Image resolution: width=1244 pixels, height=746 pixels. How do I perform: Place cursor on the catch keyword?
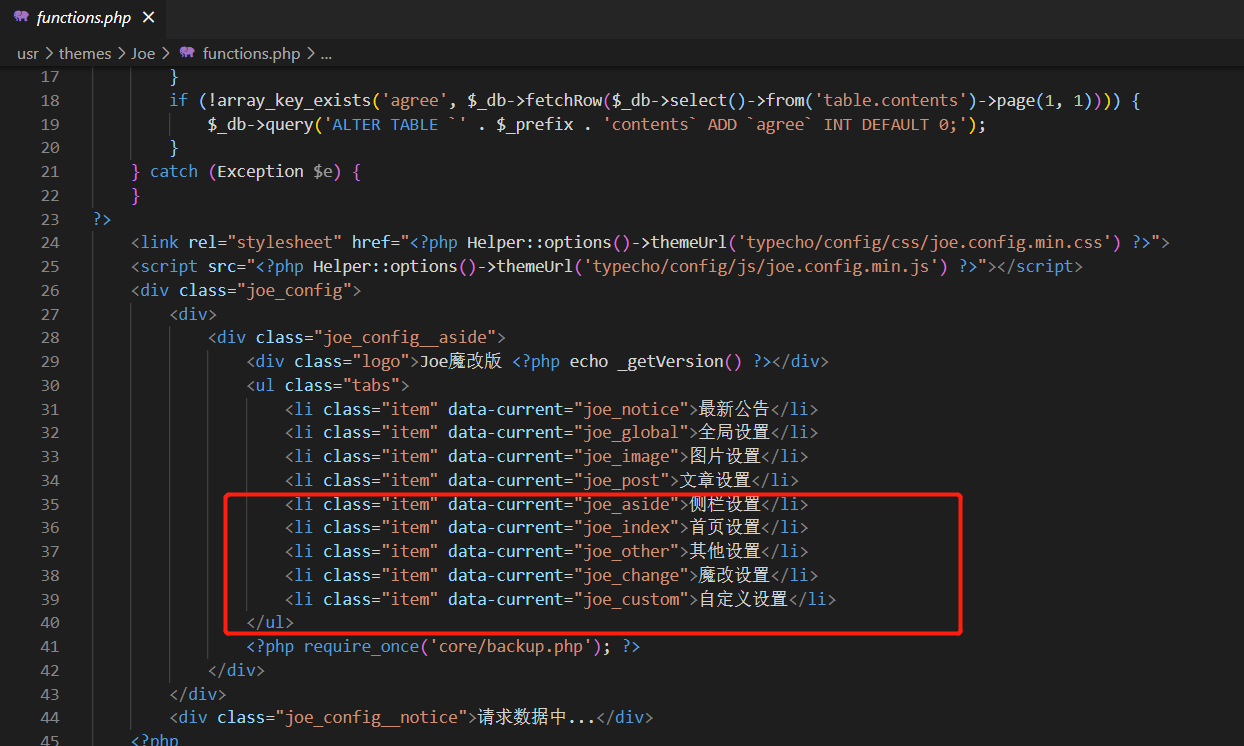174,172
